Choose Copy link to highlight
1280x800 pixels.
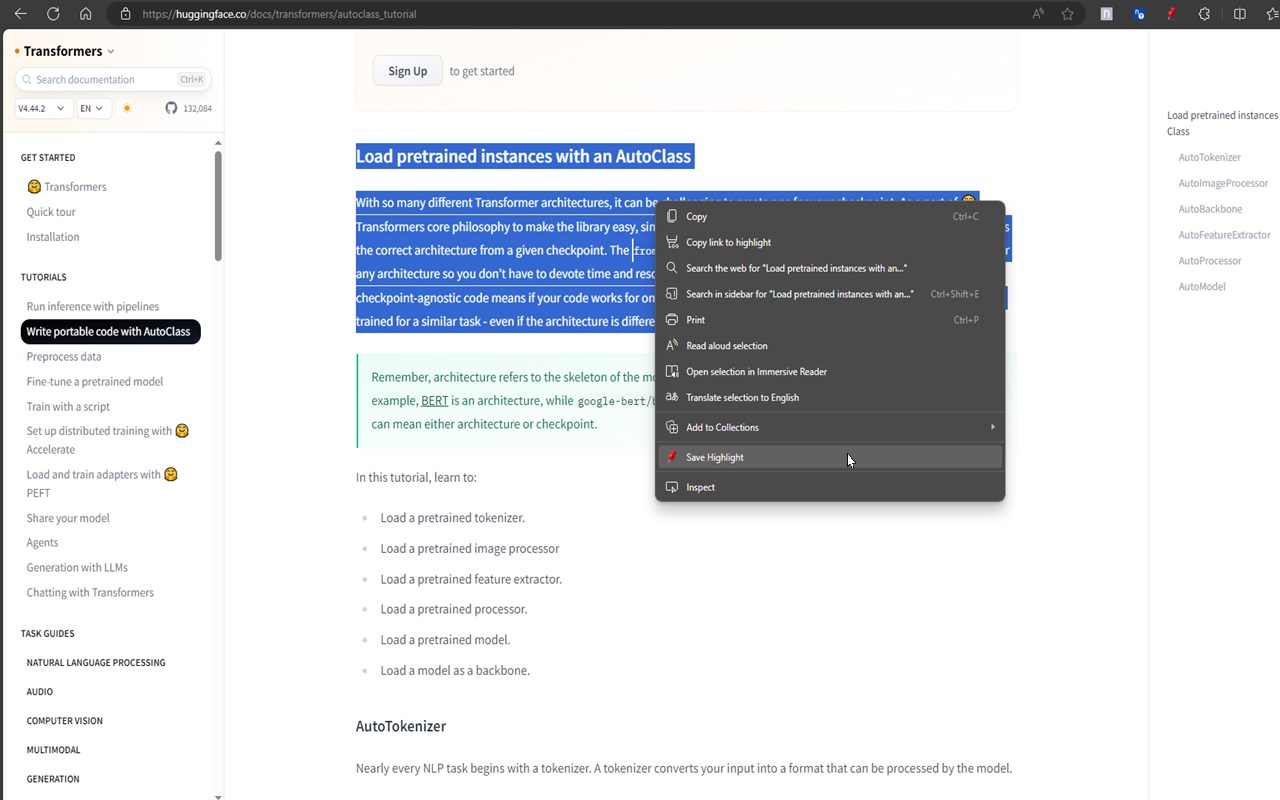pyautogui.click(x=830, y=242)
